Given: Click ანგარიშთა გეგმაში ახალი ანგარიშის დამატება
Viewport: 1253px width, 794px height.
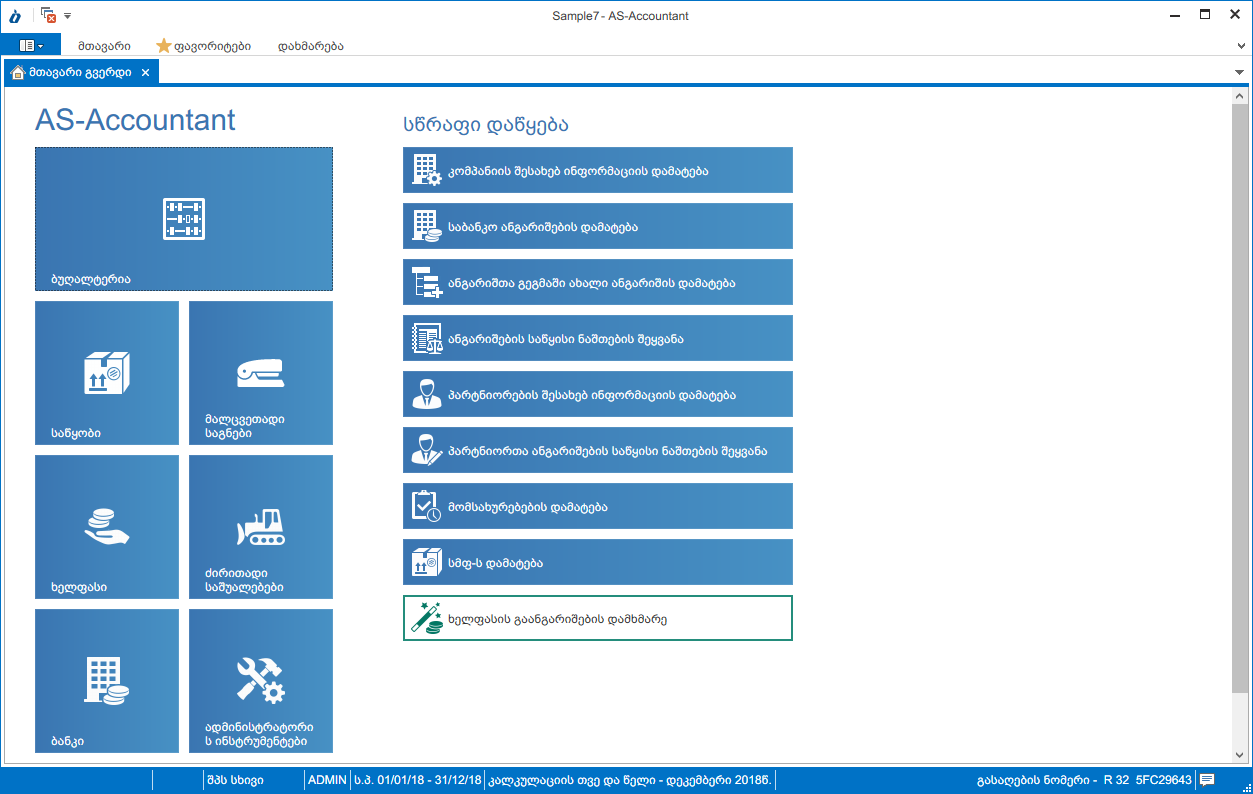Looking at the screenshot, I should click(x=598, y=282).
